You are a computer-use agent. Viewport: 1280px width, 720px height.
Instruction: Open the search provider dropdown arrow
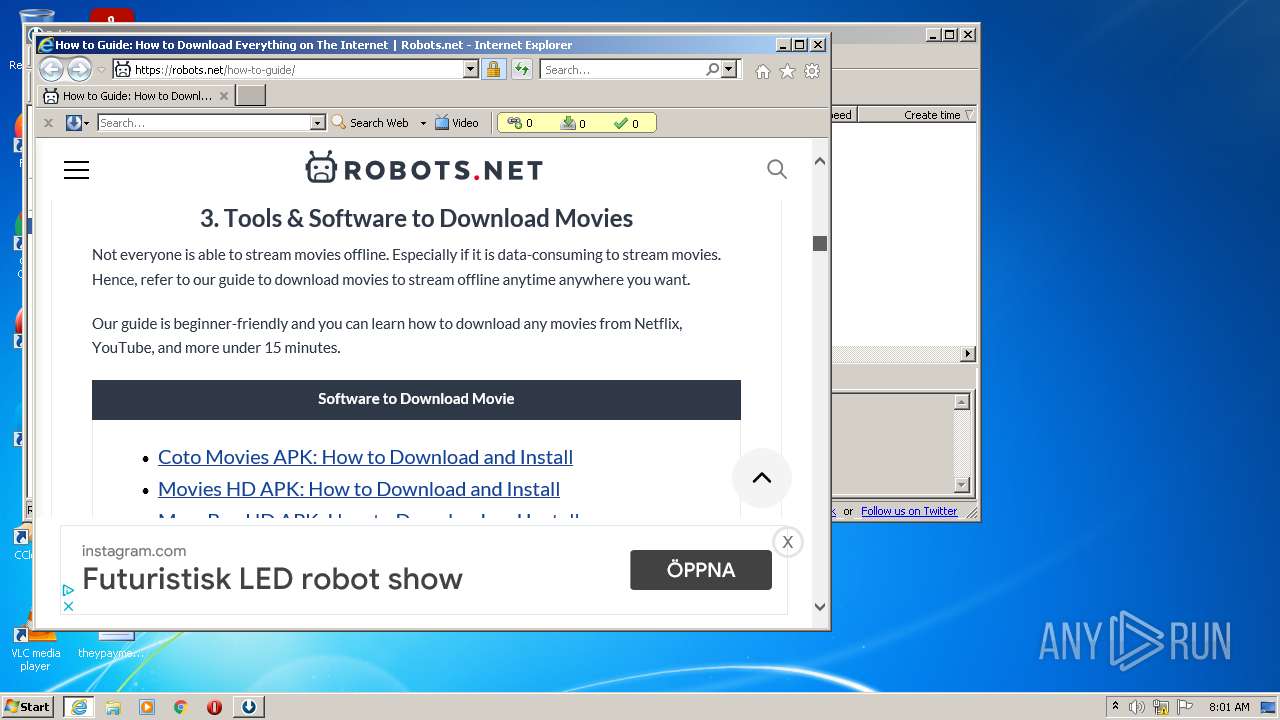coord(729,70)
